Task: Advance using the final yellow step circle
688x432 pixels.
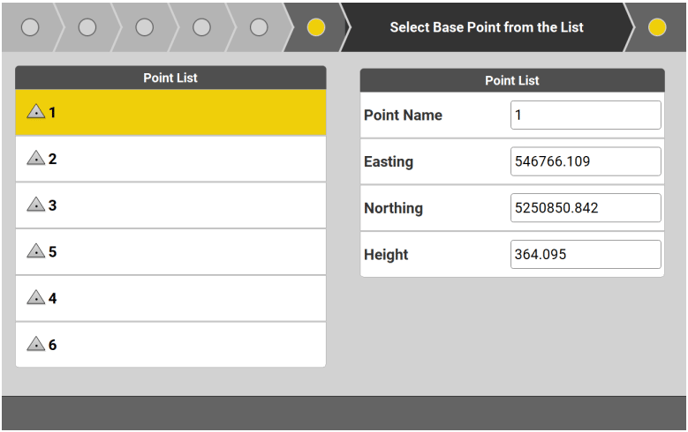Action: pos(657,28)
